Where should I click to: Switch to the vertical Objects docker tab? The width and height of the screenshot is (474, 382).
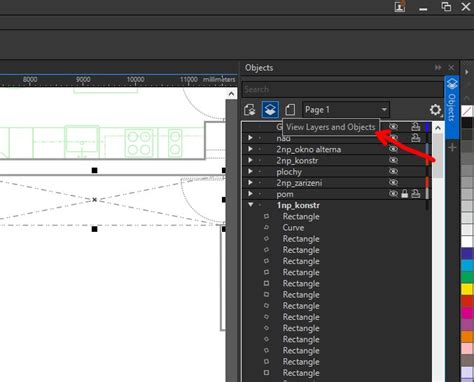452,107
